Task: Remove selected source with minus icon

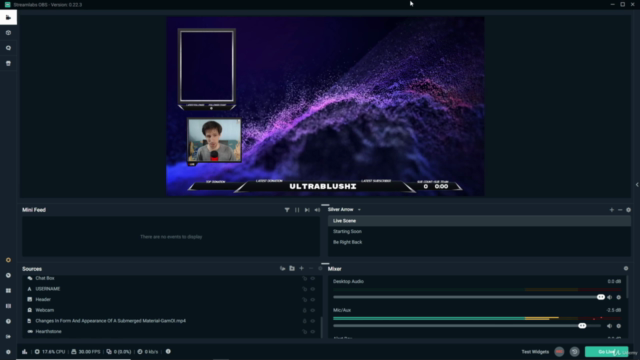Action: pyautogui.click(x=311, y=269)
